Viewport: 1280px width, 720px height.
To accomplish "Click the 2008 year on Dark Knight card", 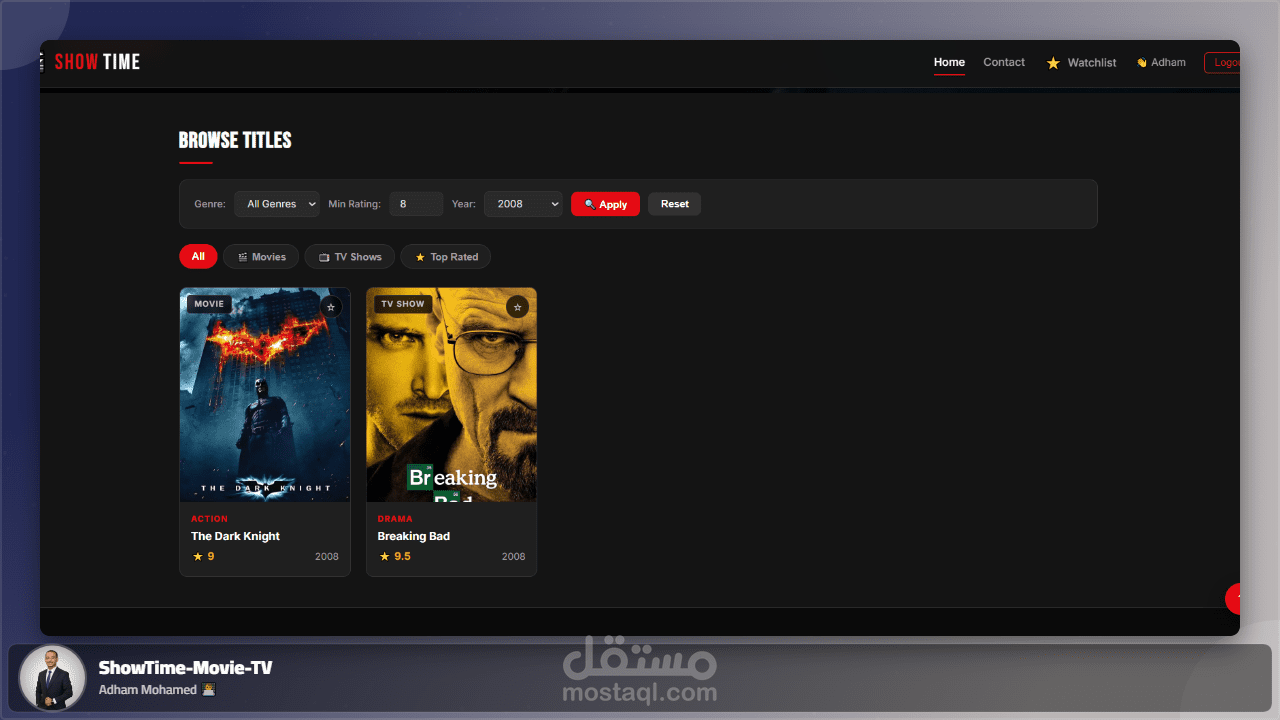I will pyautogui.click(x=327, y=557).
